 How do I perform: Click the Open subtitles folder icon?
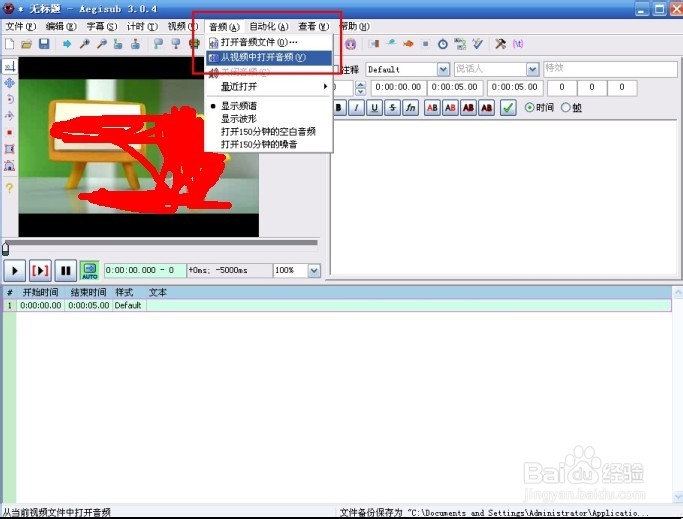27,44
